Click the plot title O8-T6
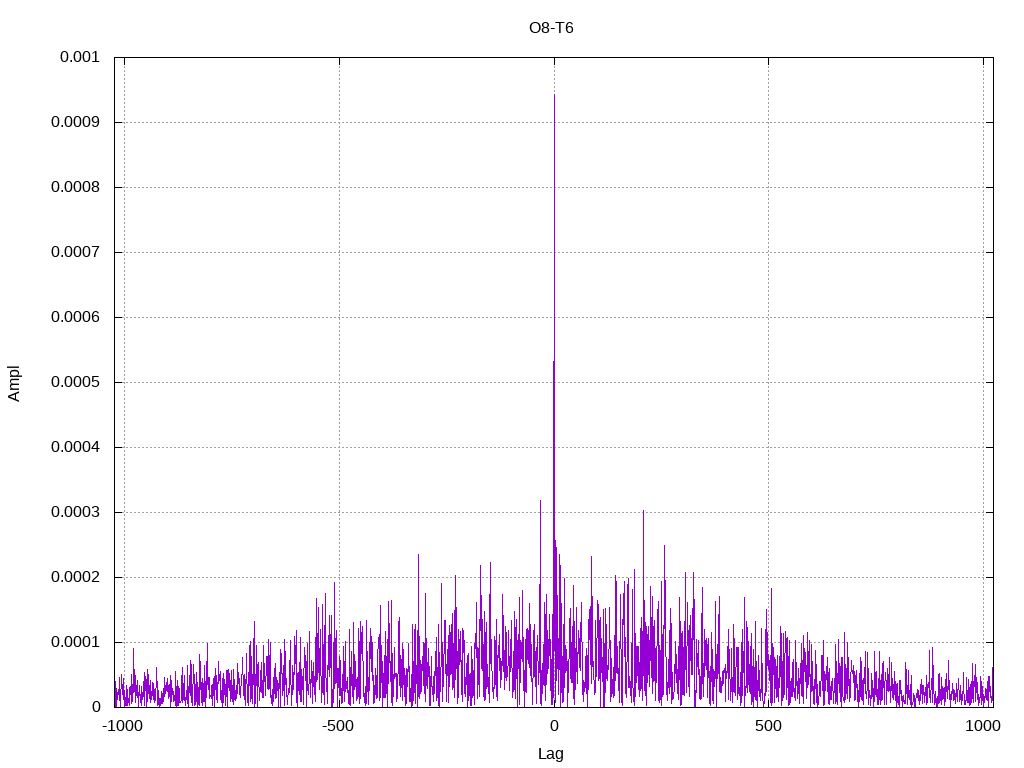1024x768 pixels. point(551,27)
